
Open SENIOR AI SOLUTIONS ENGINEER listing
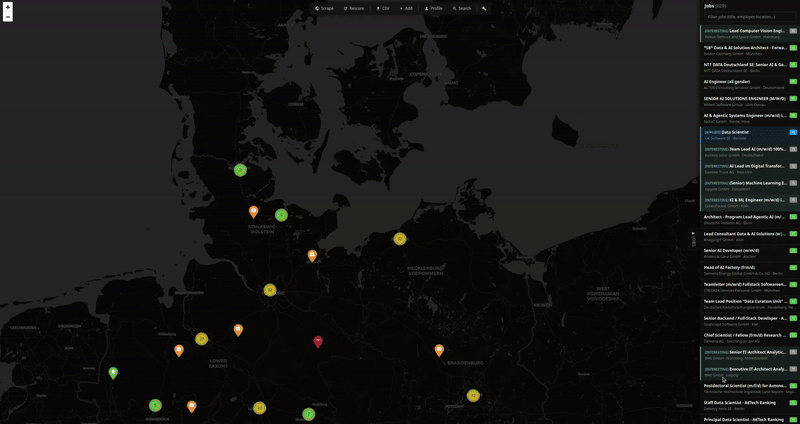[x=749, y=101]
